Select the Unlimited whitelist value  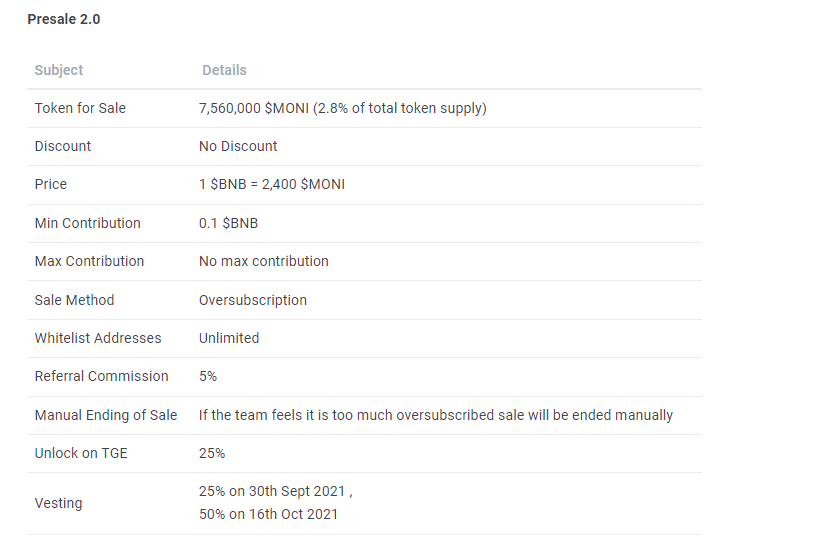click(229, 338)
